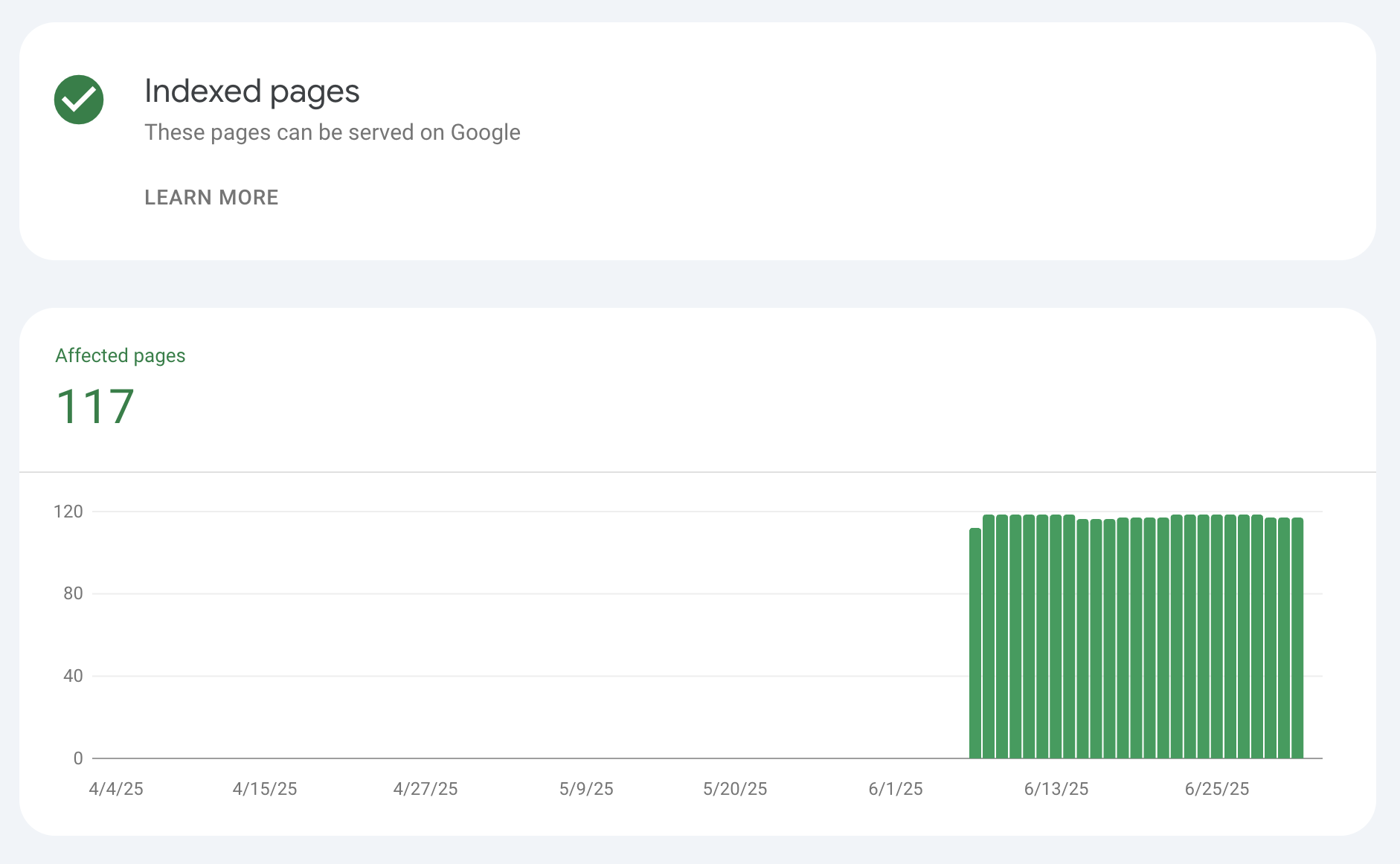Toggle visibility of indexed pages data
This screenshot has height=864, width=1400.
pos(120,355)
